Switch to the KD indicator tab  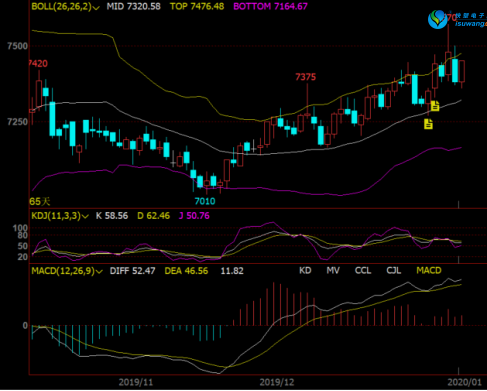305,270
